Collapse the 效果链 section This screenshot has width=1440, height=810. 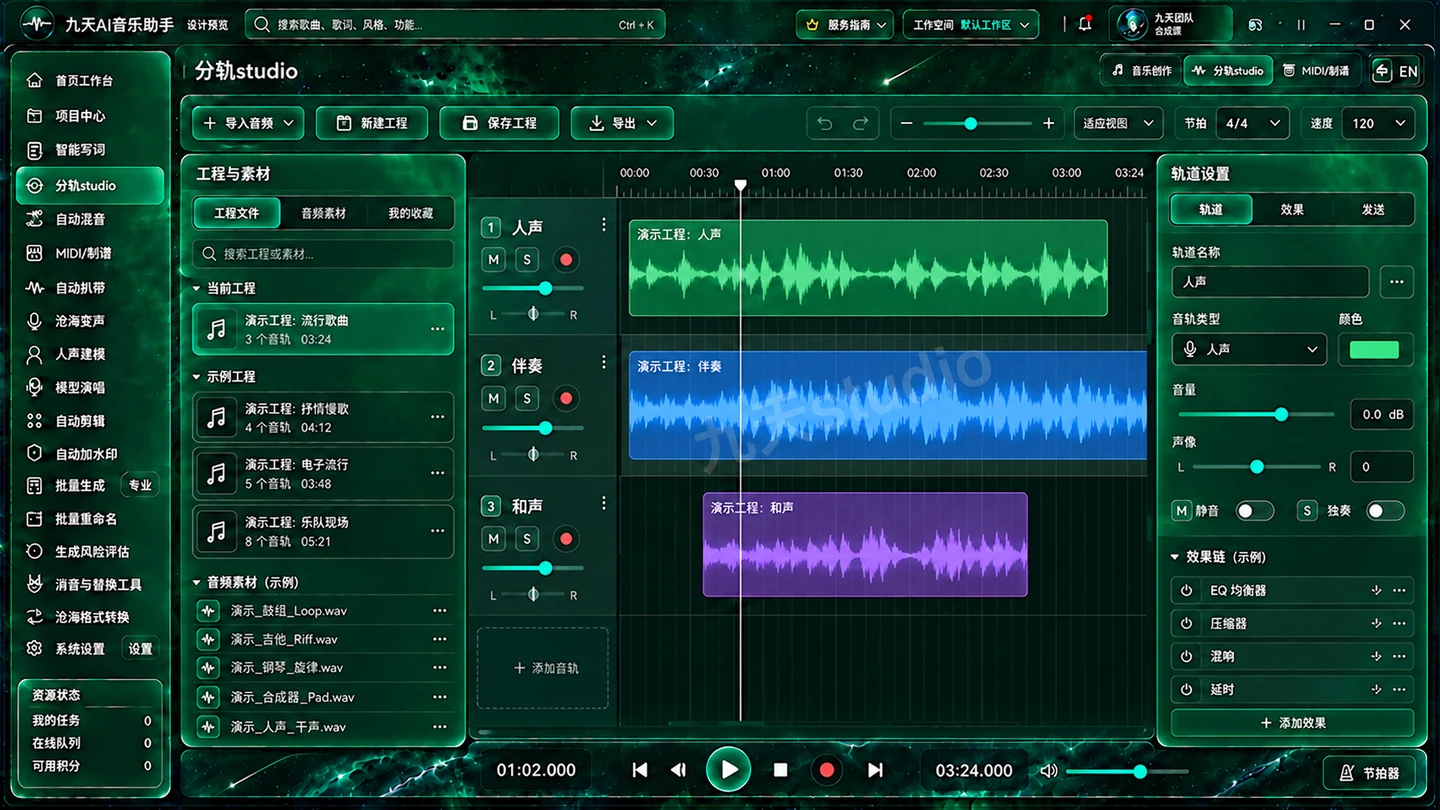click(1175, 557)
